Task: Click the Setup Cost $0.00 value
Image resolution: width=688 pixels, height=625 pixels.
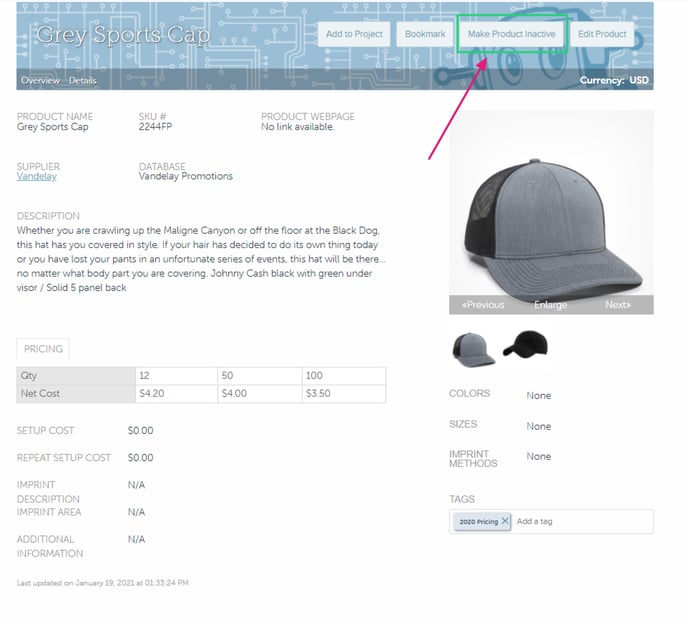Action: 140,431
